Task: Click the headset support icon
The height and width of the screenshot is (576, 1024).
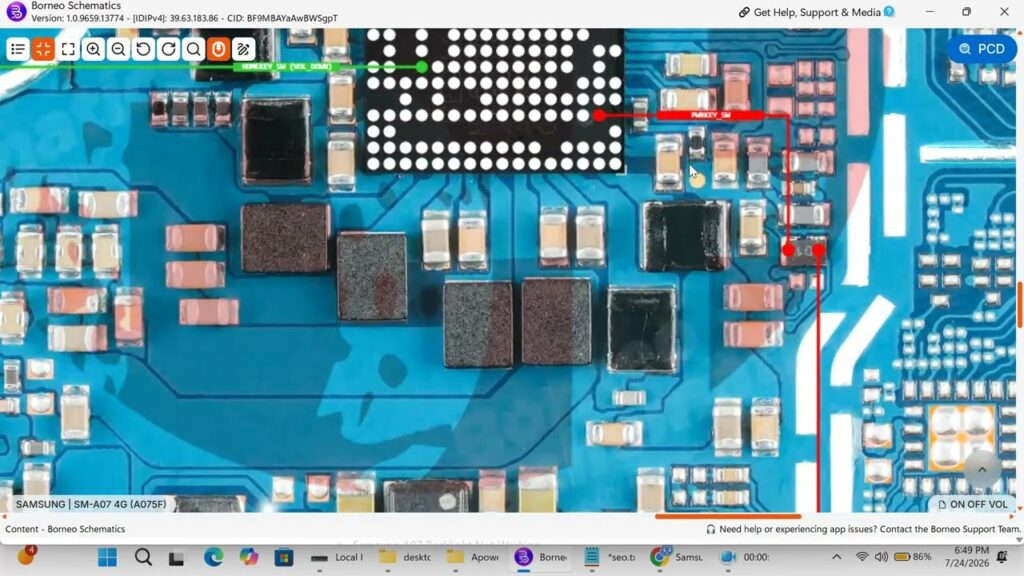Action: click(711, 530)
